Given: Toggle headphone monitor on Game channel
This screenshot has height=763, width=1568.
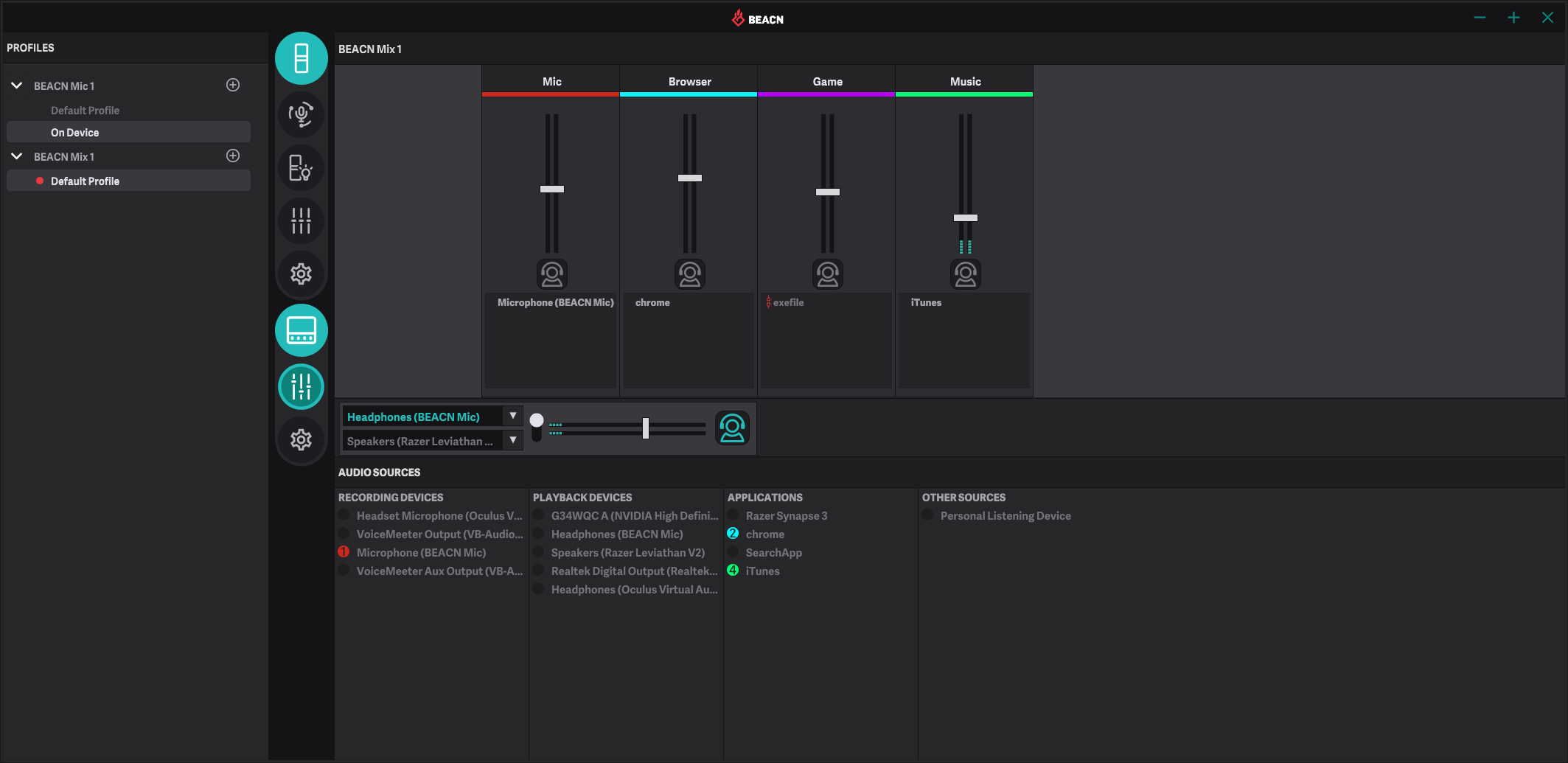Looking at the screenshot, I should [x=828, y=274].
